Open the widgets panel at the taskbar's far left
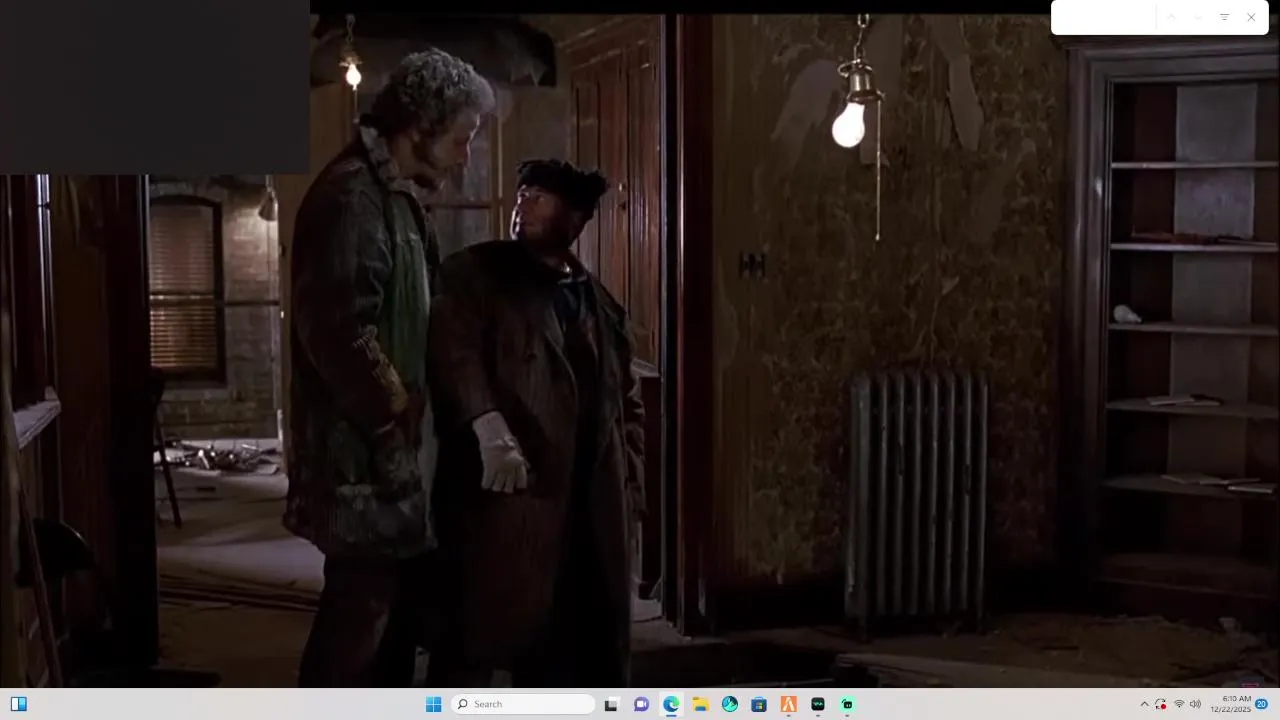This screenshot has height=720, width=1280. (x=19, y=704)
